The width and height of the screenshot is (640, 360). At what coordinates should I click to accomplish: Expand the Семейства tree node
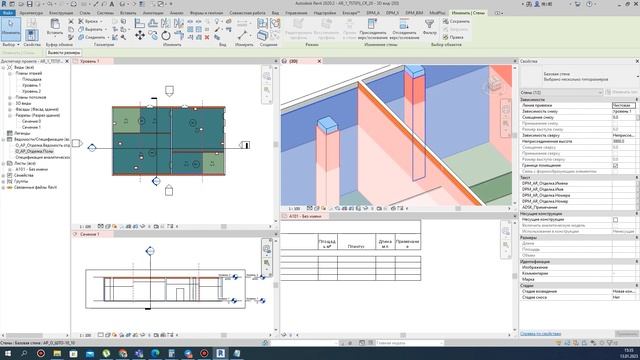(4, 175)
